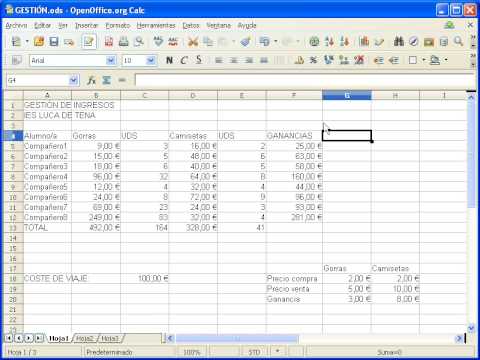This screenshot has width=480, height=360.
Task: Open the Gallery icon
Action: tap(429, 42)
